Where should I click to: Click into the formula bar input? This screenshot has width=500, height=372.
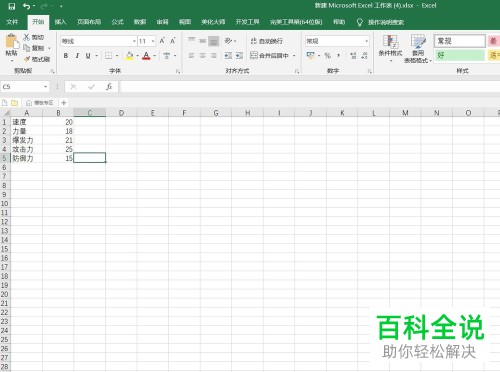click(x=309, y=87)
